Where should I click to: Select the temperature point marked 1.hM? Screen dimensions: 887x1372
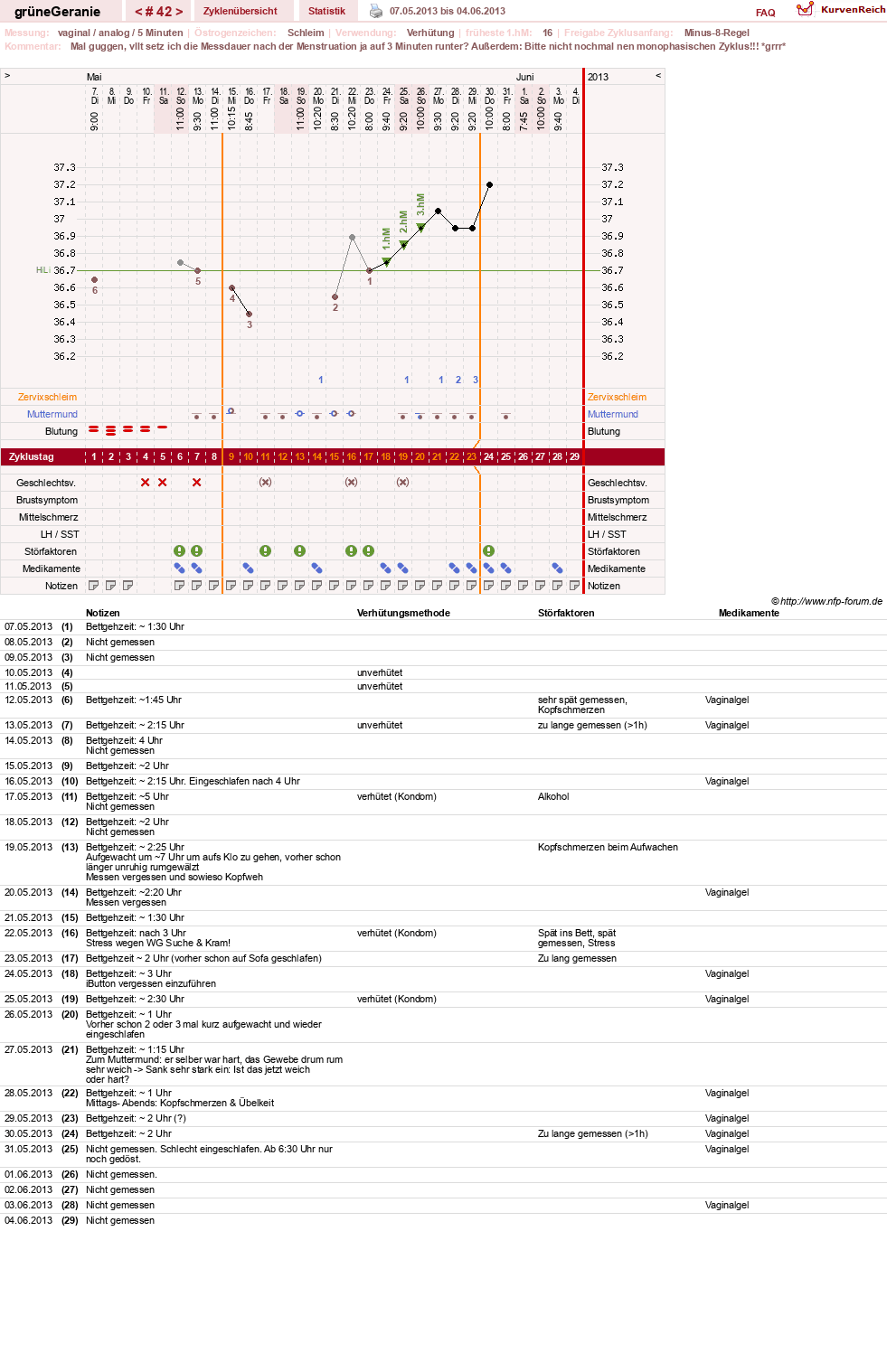(386, 262)
